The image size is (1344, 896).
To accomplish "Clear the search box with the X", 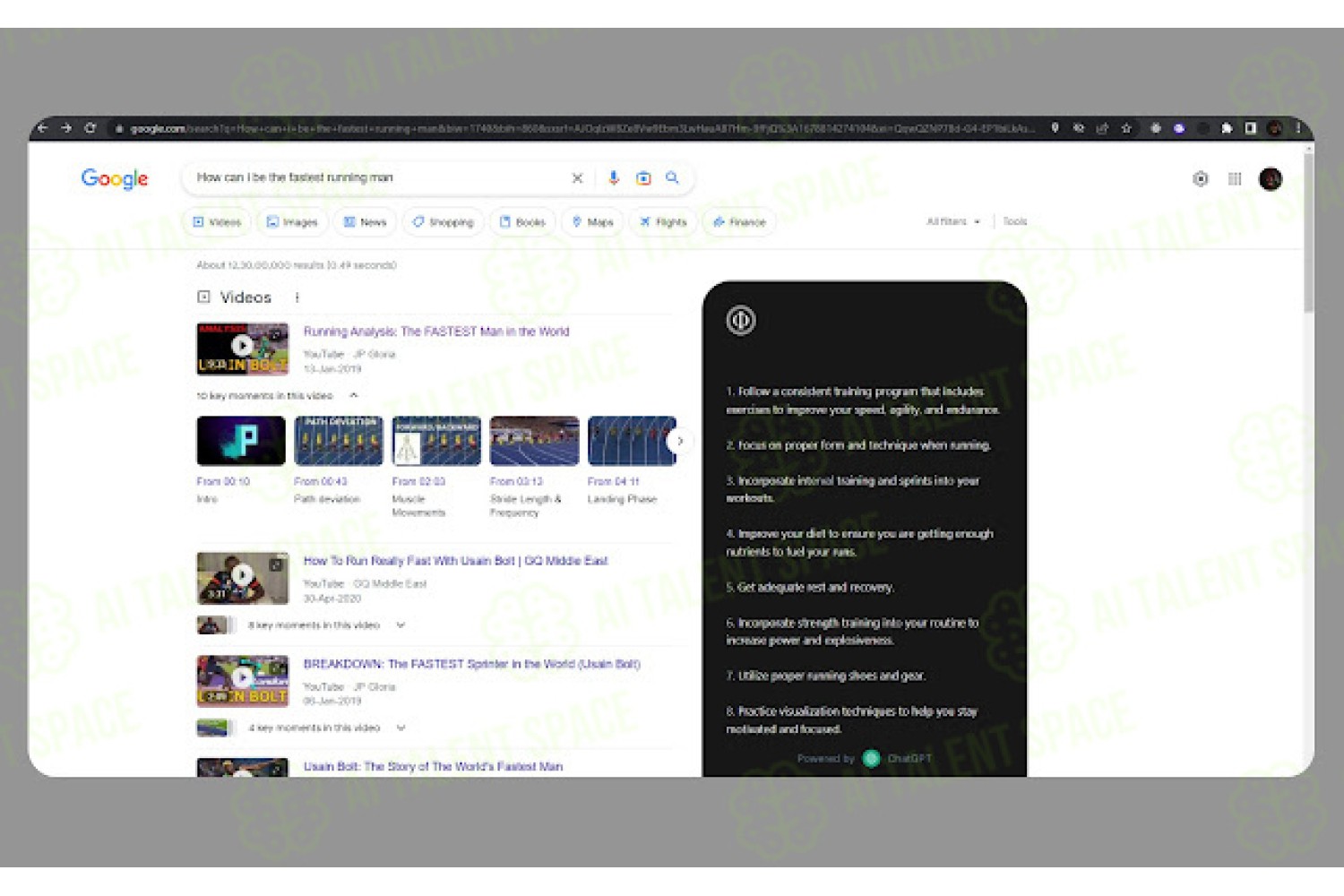I will coord(577,178).
